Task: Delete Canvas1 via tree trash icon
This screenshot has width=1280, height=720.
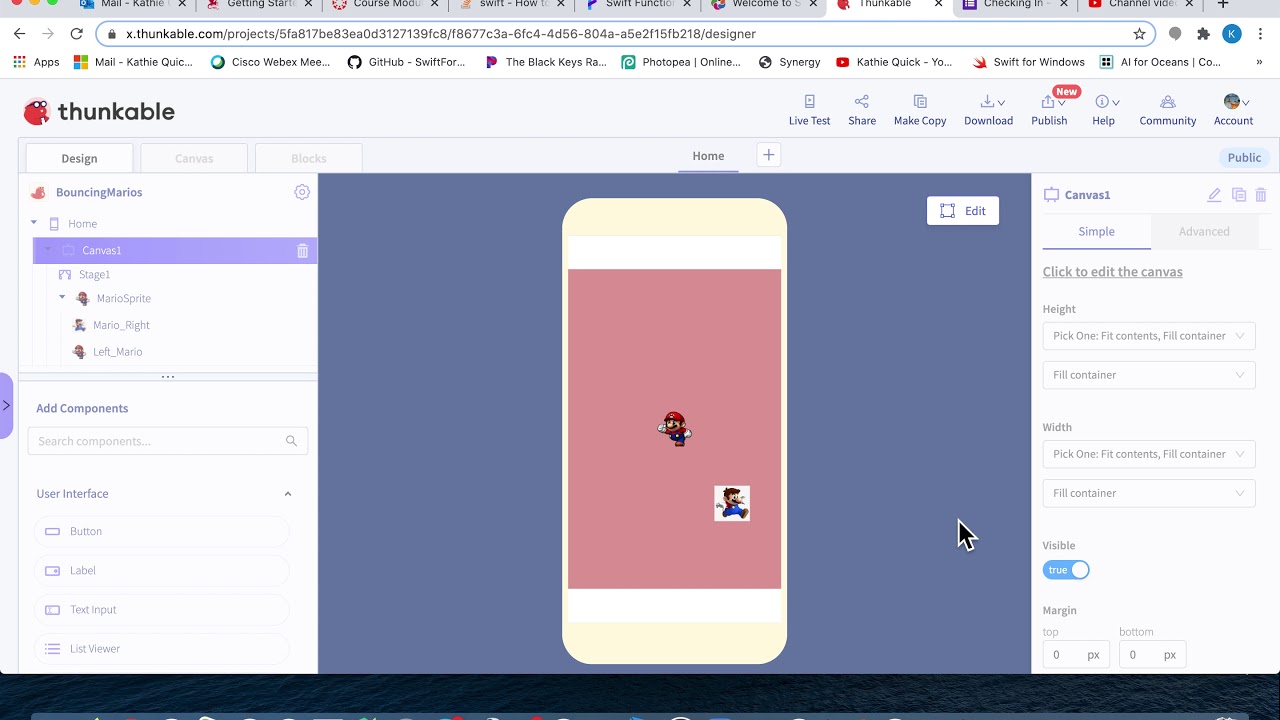Action: coord(302,251)
